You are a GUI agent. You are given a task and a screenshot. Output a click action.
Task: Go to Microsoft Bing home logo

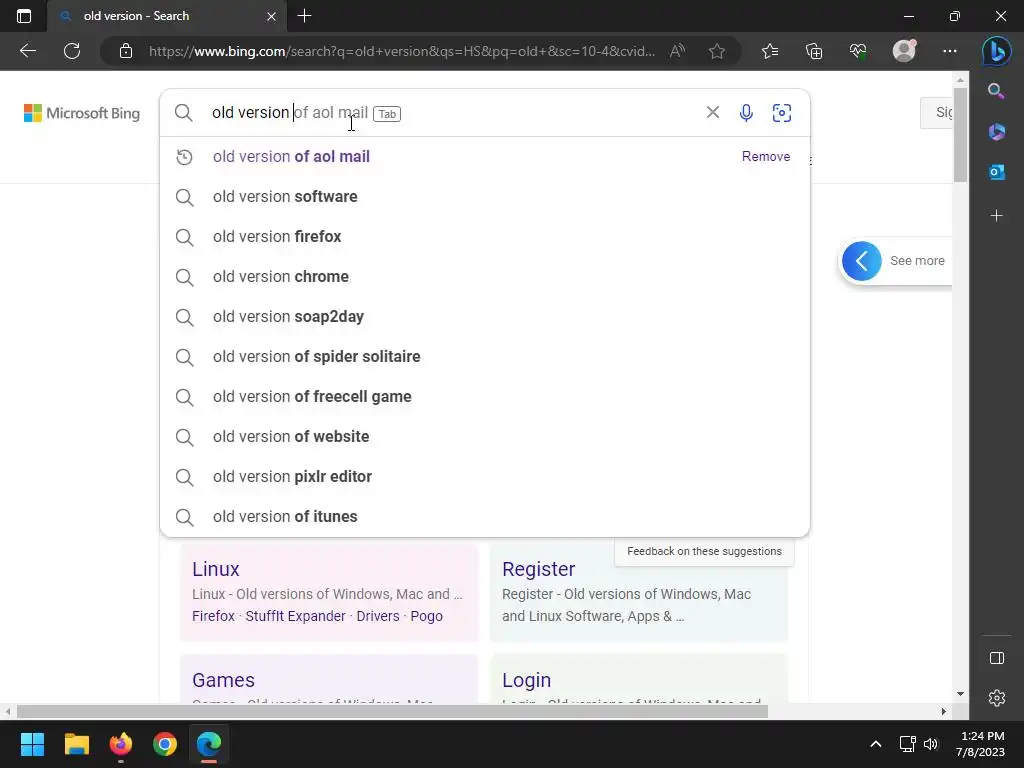coord(82,113)
